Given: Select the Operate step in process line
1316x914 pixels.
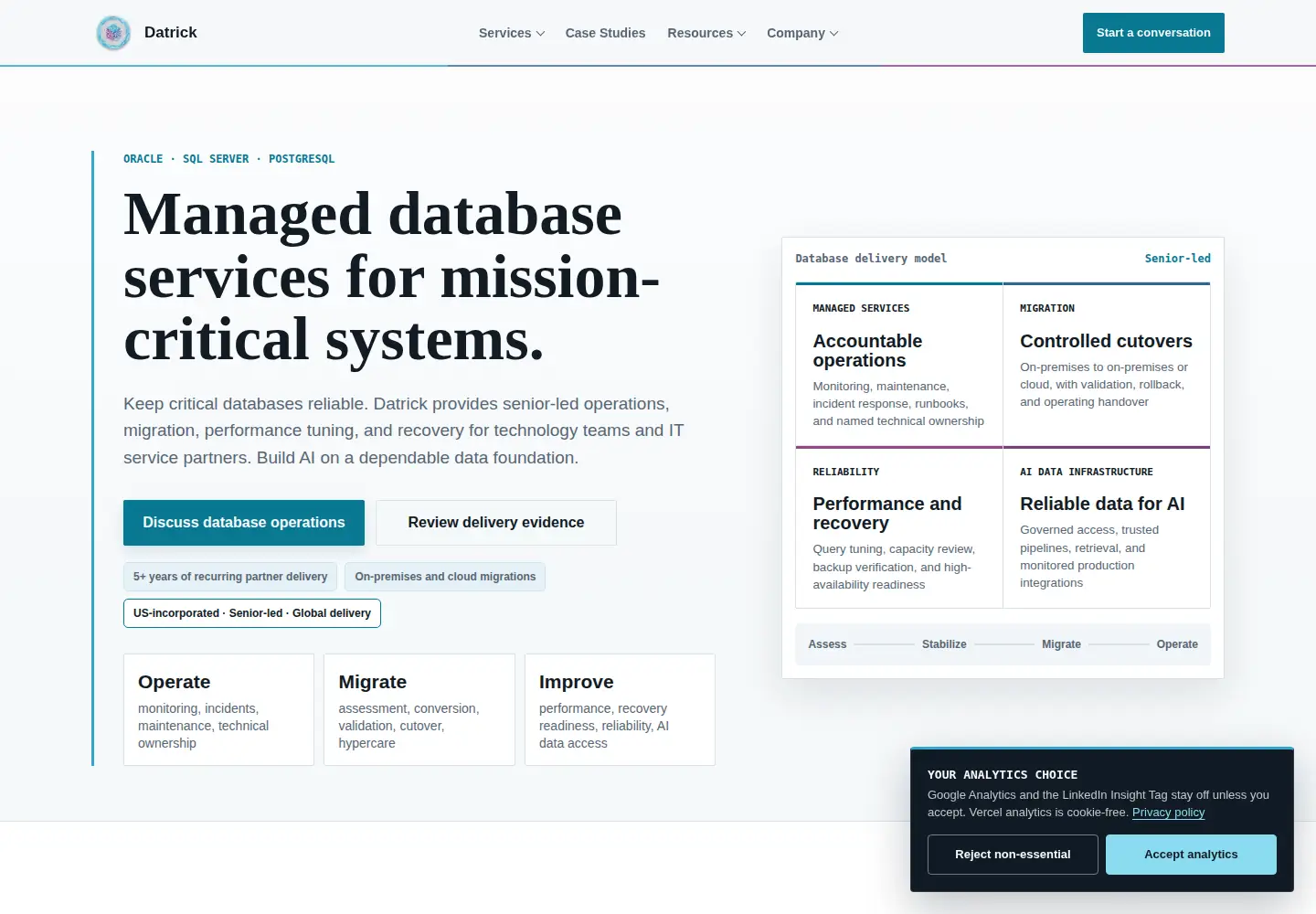Looking at the screenshot, I should pyautogui.click(x=1177, y=644).
